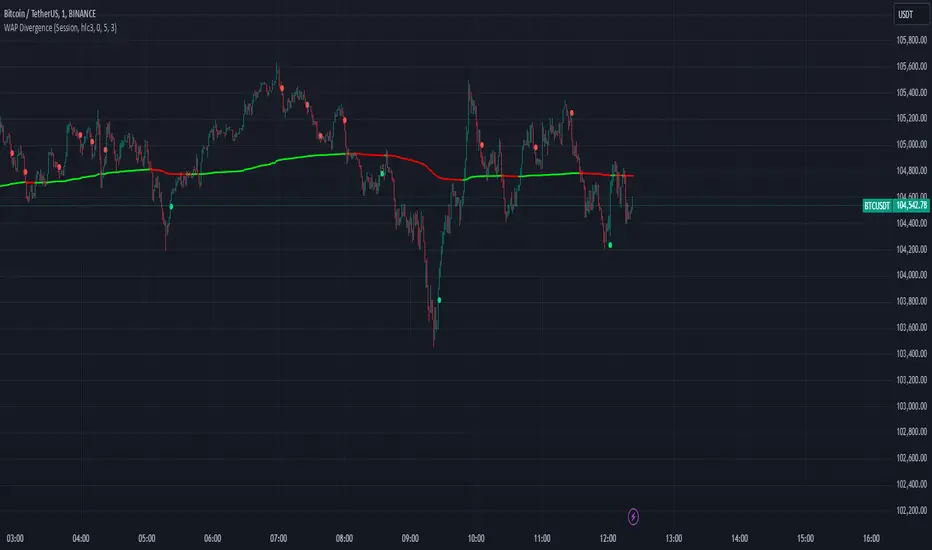Screen dimensions: 932x550
Task: Click the BTCUSDT 104,542.78 price label
Action: [x=896, y=206]
